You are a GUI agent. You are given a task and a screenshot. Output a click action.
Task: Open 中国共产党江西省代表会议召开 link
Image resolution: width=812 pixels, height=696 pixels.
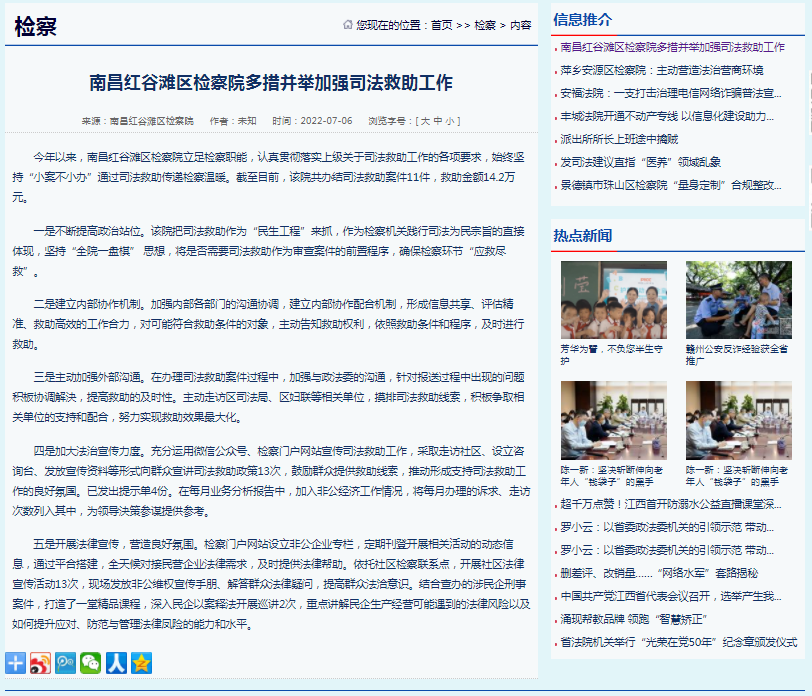(671, 596)
